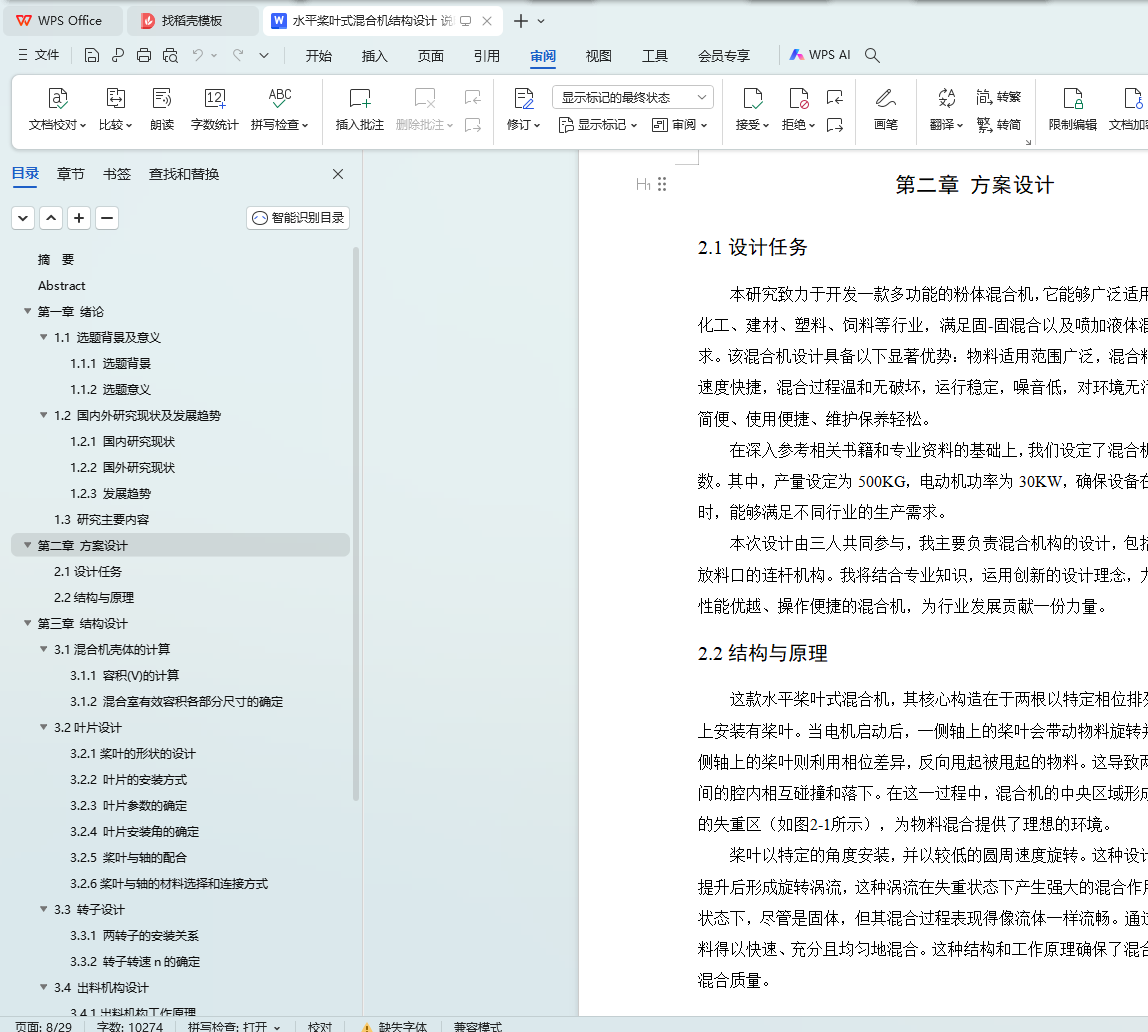Switch to the 视图 ribbon tab

598,56
